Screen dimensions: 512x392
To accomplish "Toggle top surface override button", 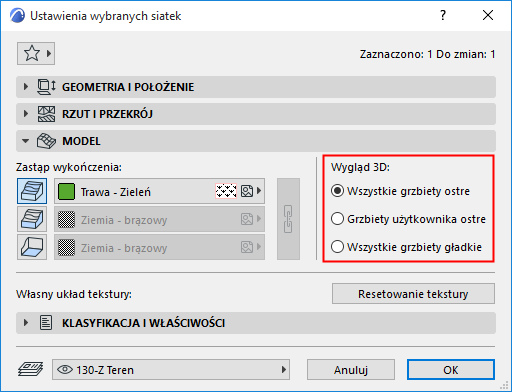I will [32, 191].
